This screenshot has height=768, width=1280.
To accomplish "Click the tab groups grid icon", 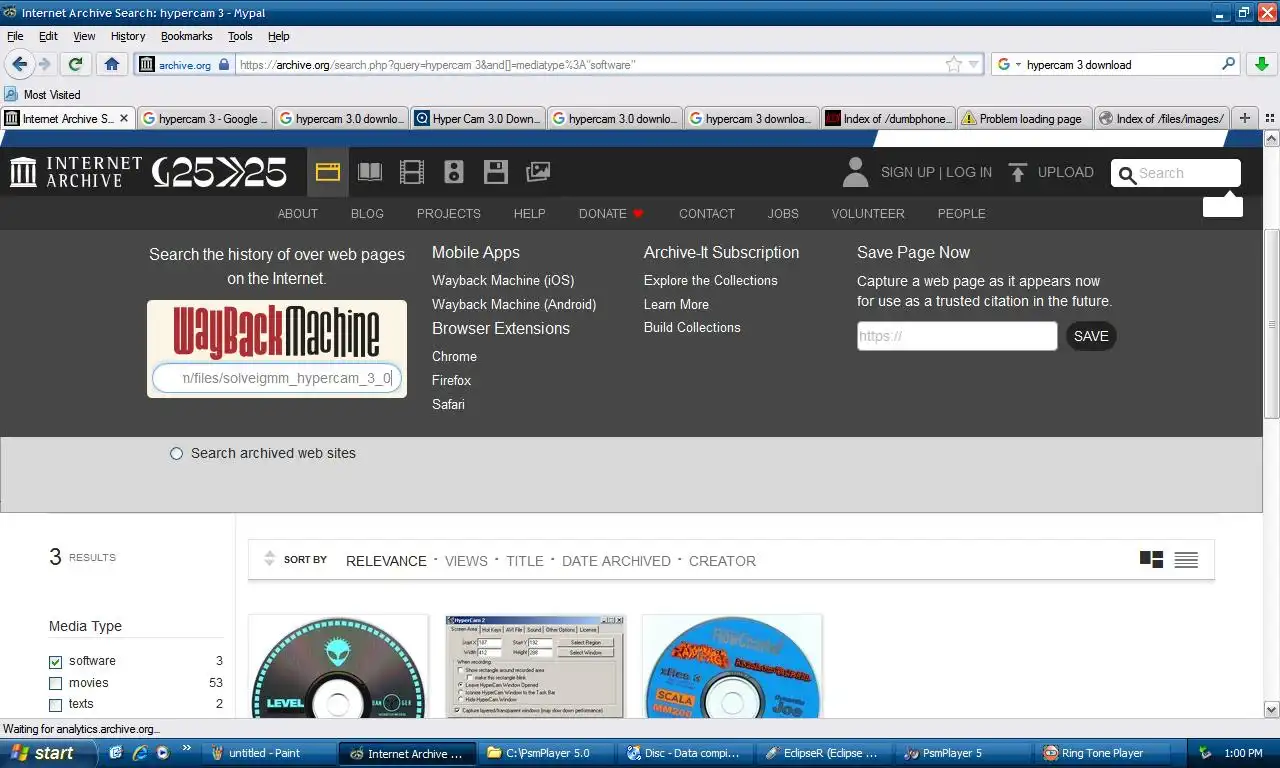I will (x=1270, y=118).
